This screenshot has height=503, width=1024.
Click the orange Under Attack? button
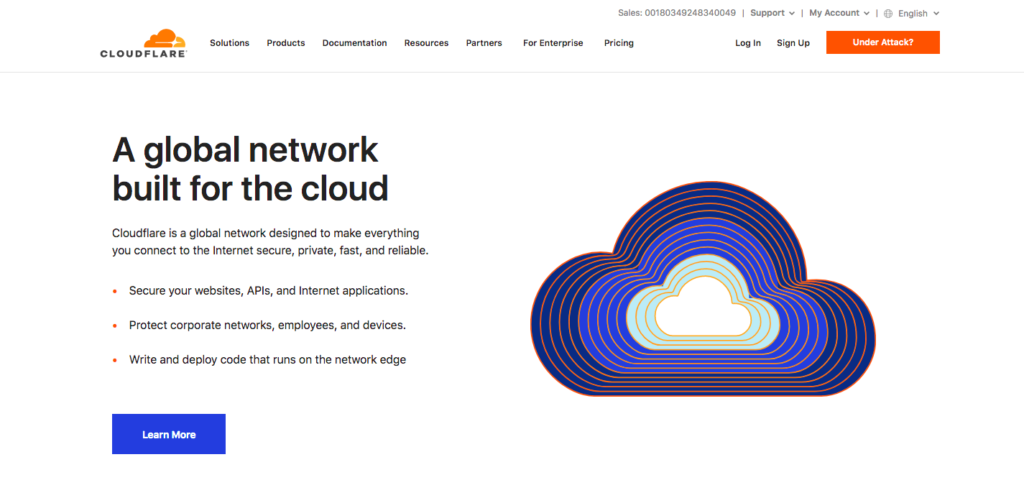tap(883, 42)
